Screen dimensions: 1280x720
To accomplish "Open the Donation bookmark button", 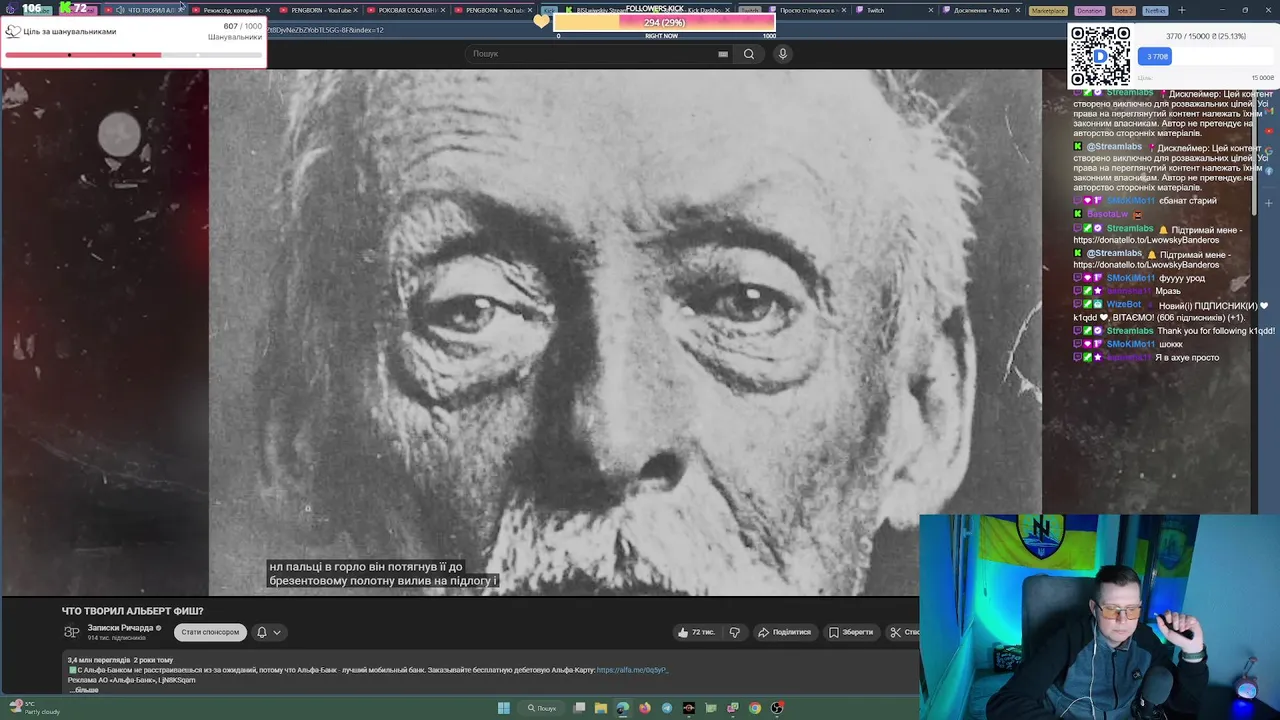I will pyautogui.click(x=1090, y=10).
